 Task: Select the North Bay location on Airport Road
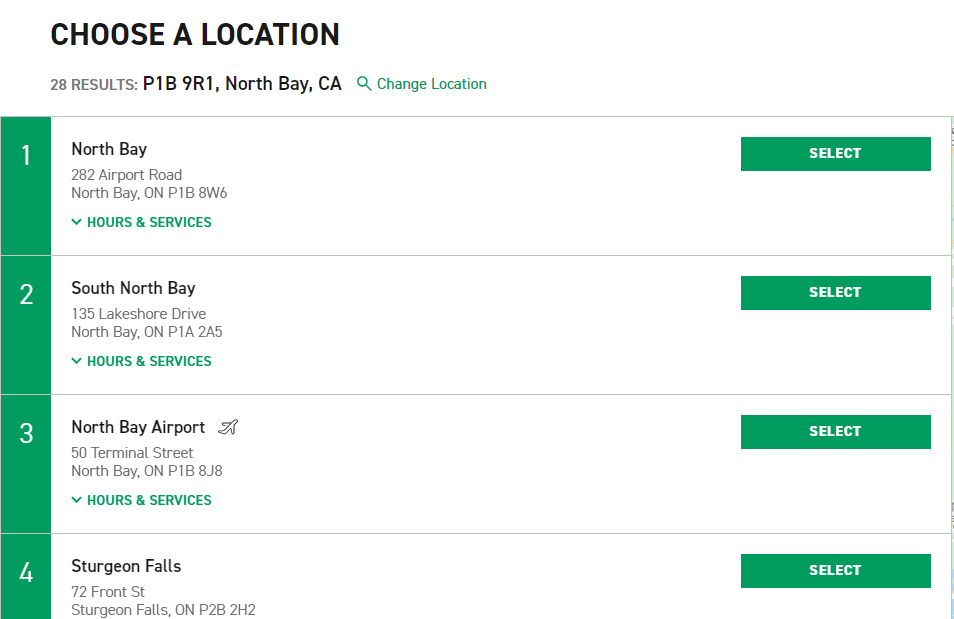[x=835, y=154]
